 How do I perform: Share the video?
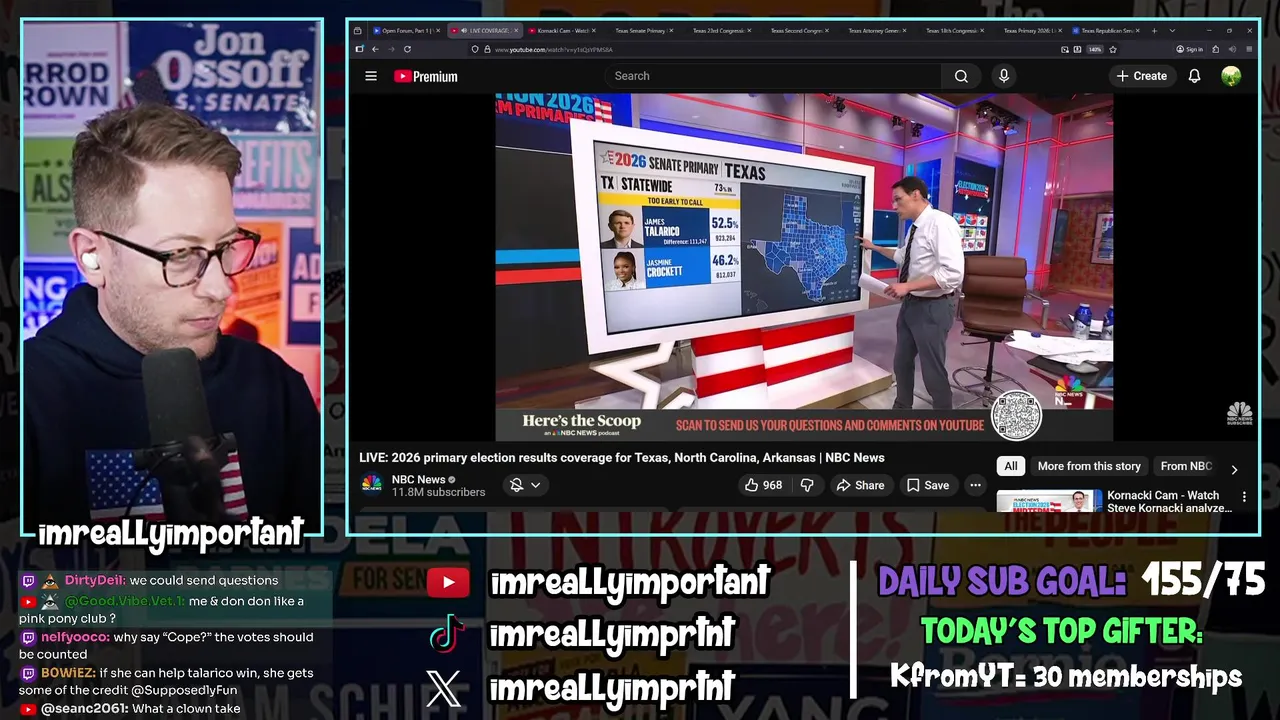tap(860, 485)
